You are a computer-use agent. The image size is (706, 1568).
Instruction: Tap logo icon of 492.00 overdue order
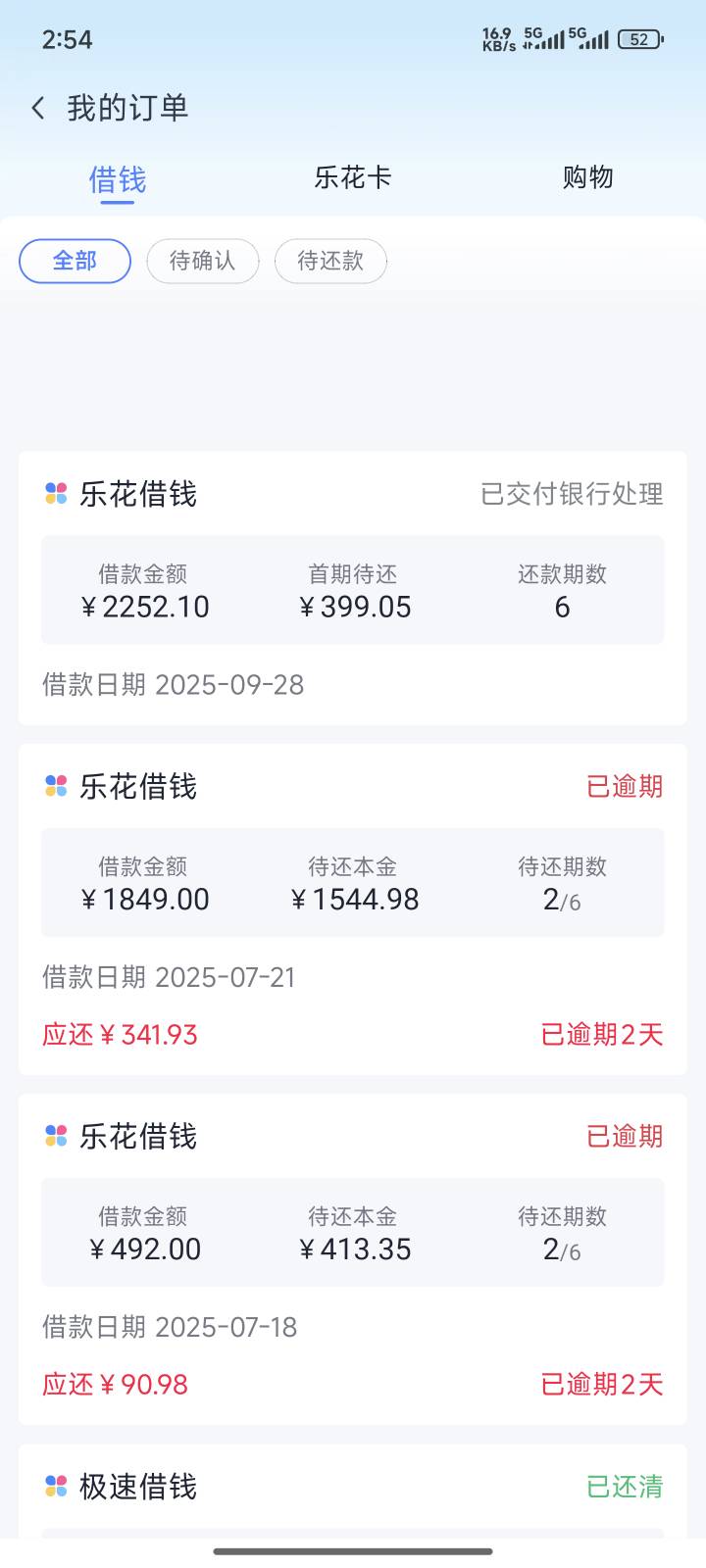click(56, 1136)
